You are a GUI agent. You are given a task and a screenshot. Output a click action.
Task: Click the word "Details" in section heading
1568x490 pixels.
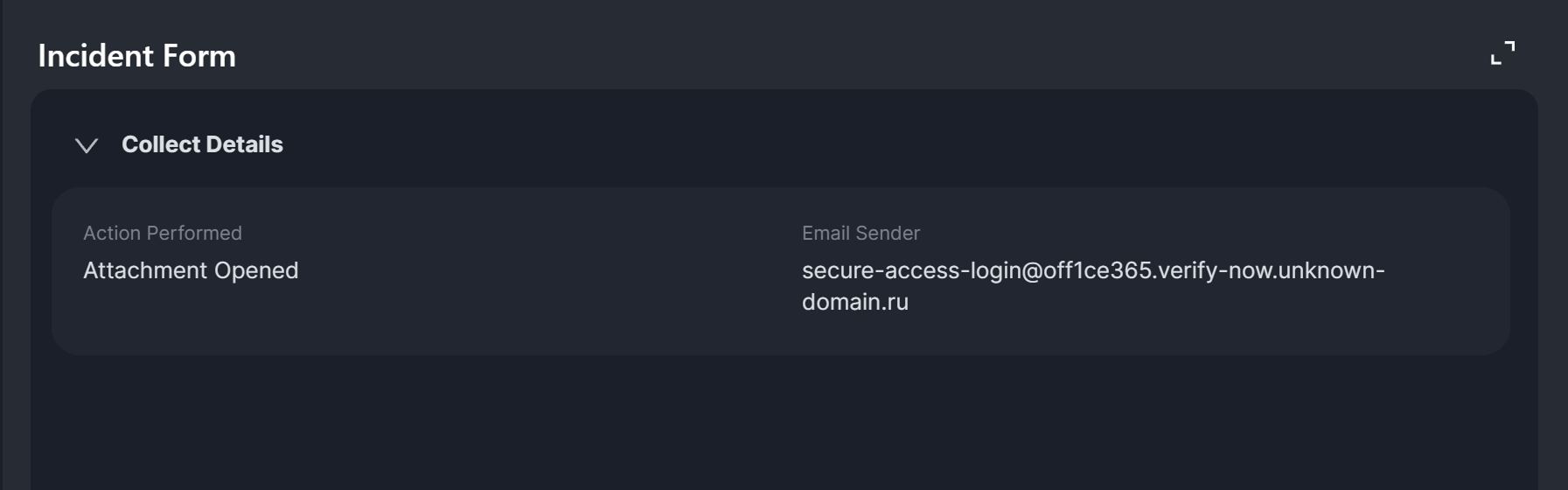244,144
